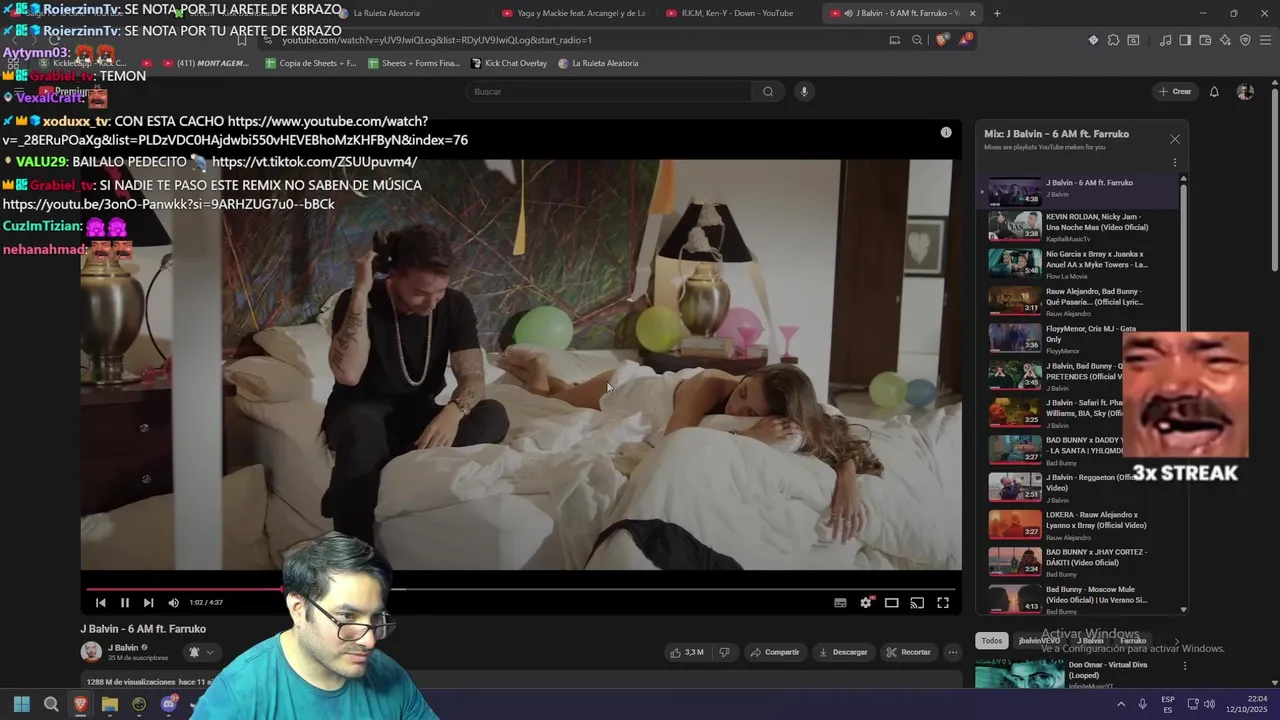The width and height of the screenshot is (1280, 720).
Task: Open Leo AI sparkle icon
Action: coord(1225,40)
